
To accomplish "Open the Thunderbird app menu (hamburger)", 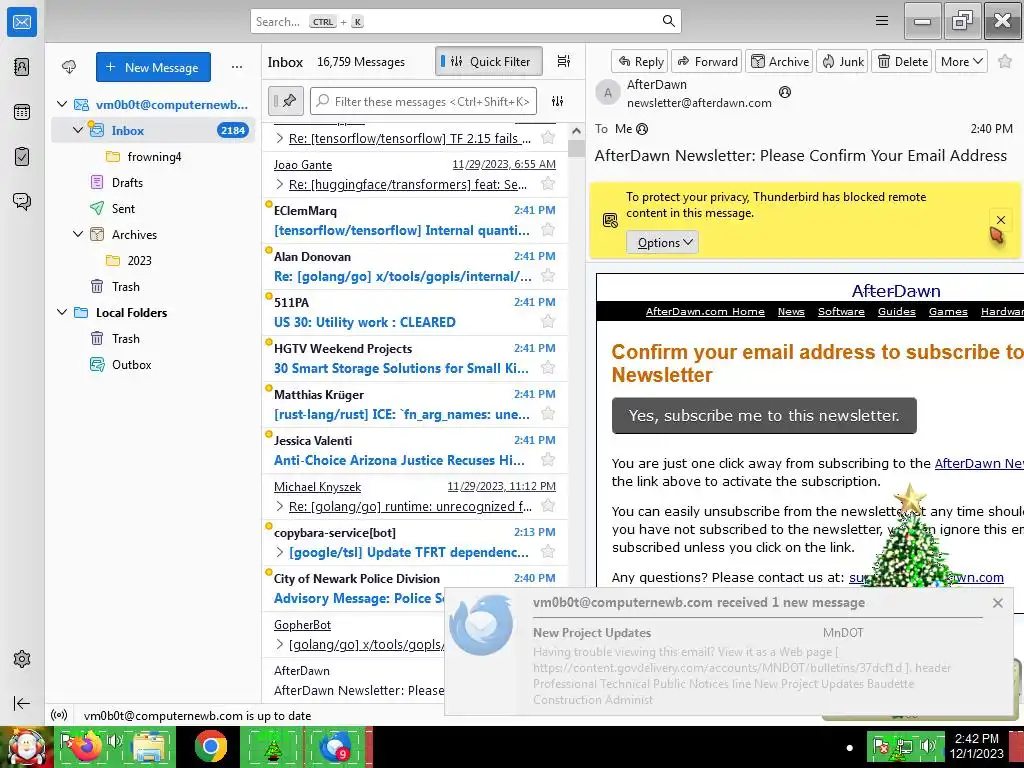I will pyautogui.click(x=882, y=21).
